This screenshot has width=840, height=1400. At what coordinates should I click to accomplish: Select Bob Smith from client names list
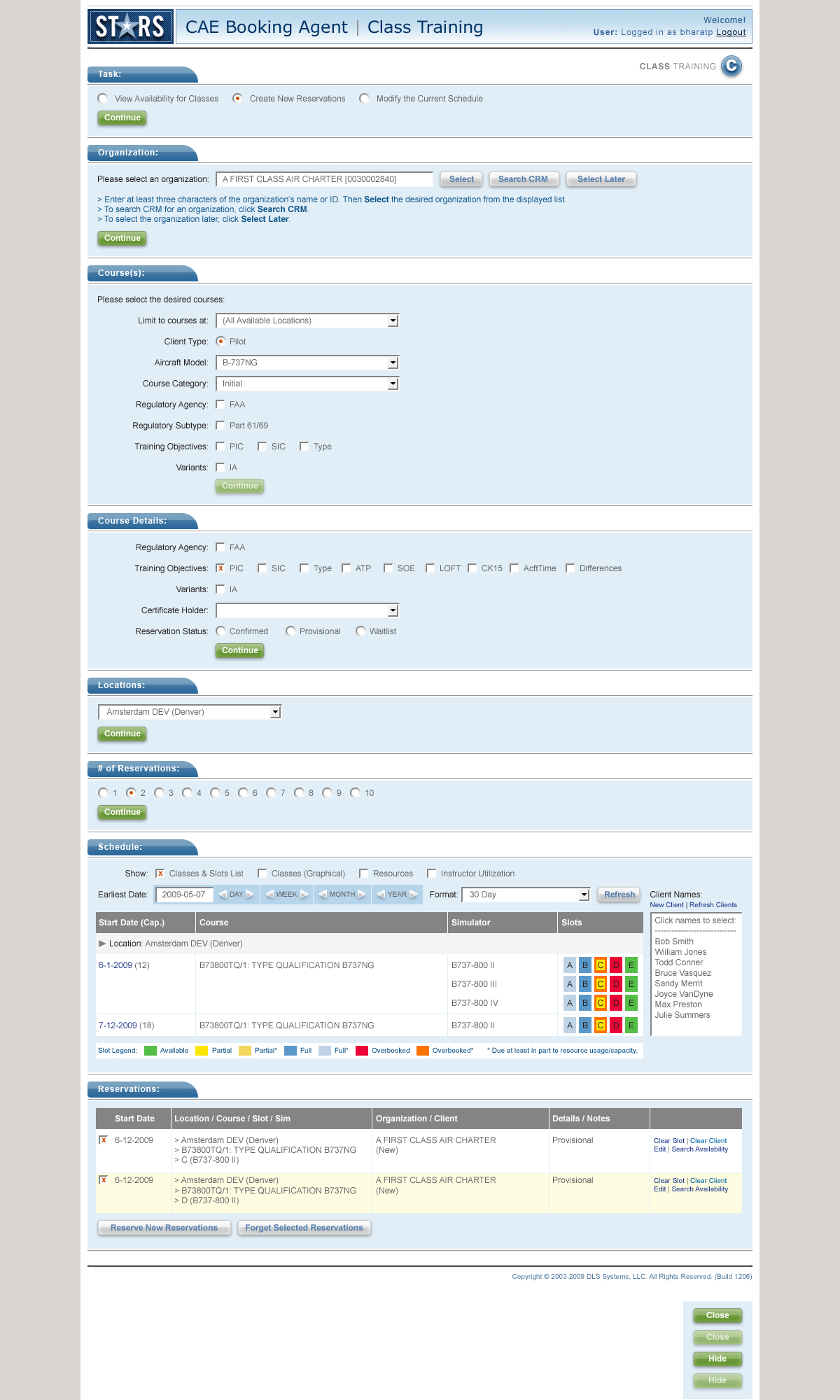(x=673, y=941)
